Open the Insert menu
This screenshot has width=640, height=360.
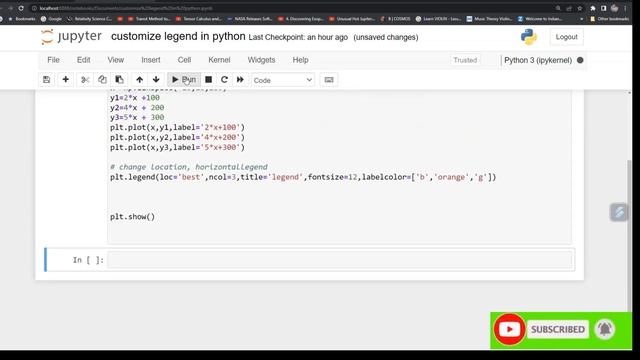[x=151, y=60]
